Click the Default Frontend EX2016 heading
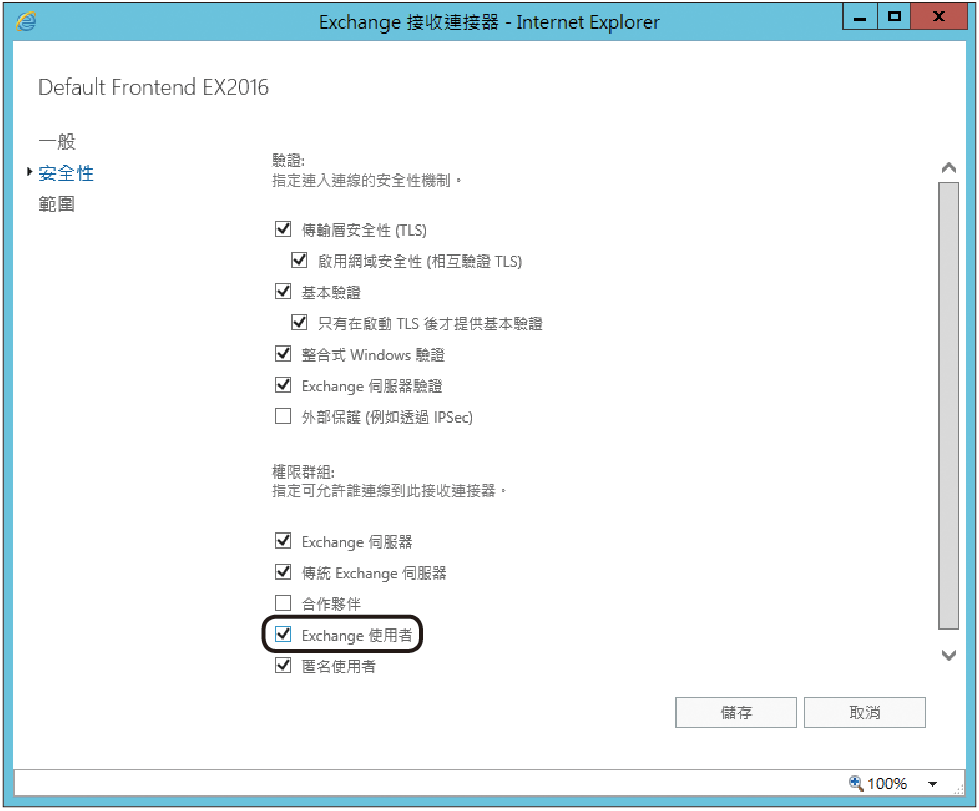979x811 pixels. (x=153, y=87)
